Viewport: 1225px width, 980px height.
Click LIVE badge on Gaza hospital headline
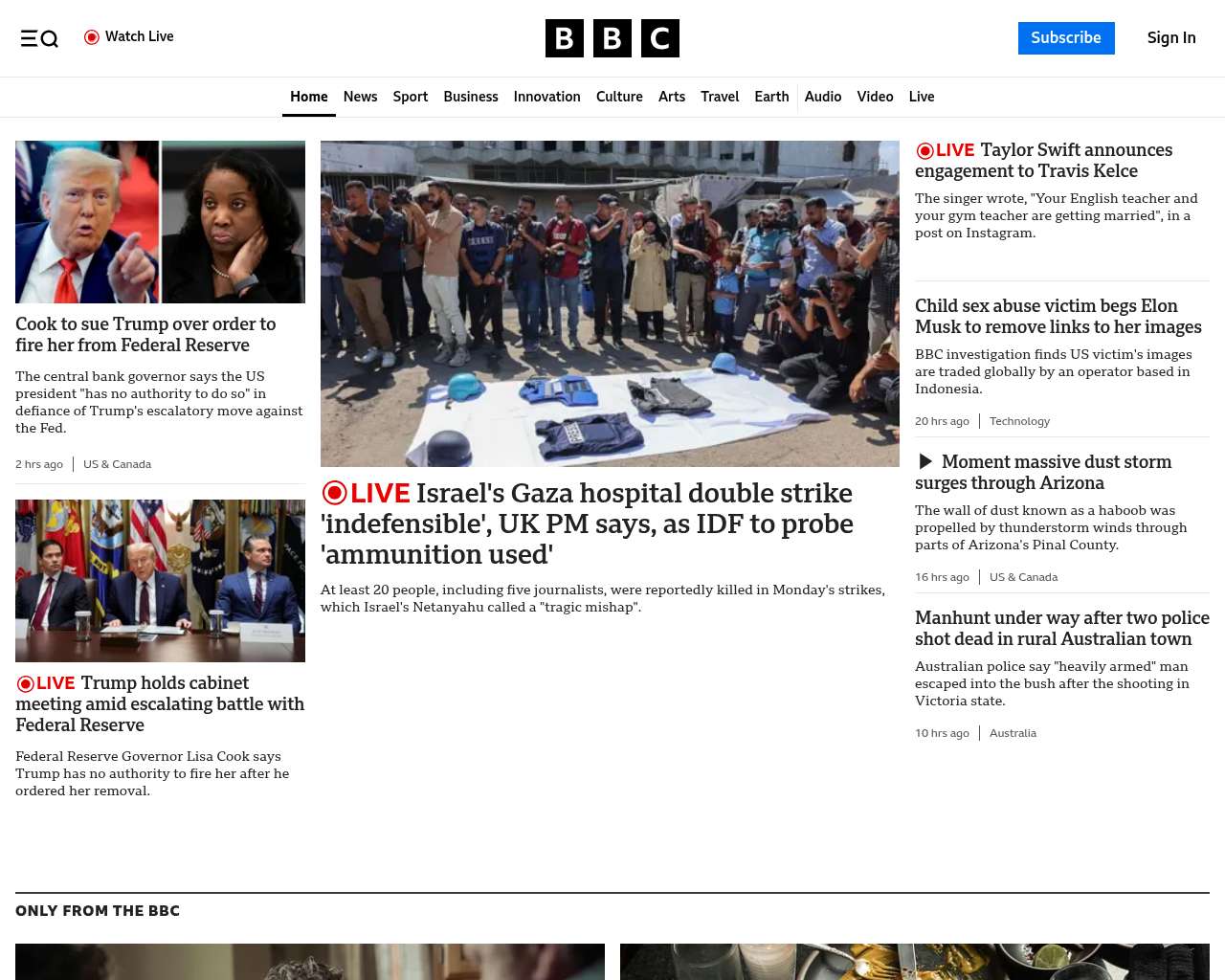(366, 493)
